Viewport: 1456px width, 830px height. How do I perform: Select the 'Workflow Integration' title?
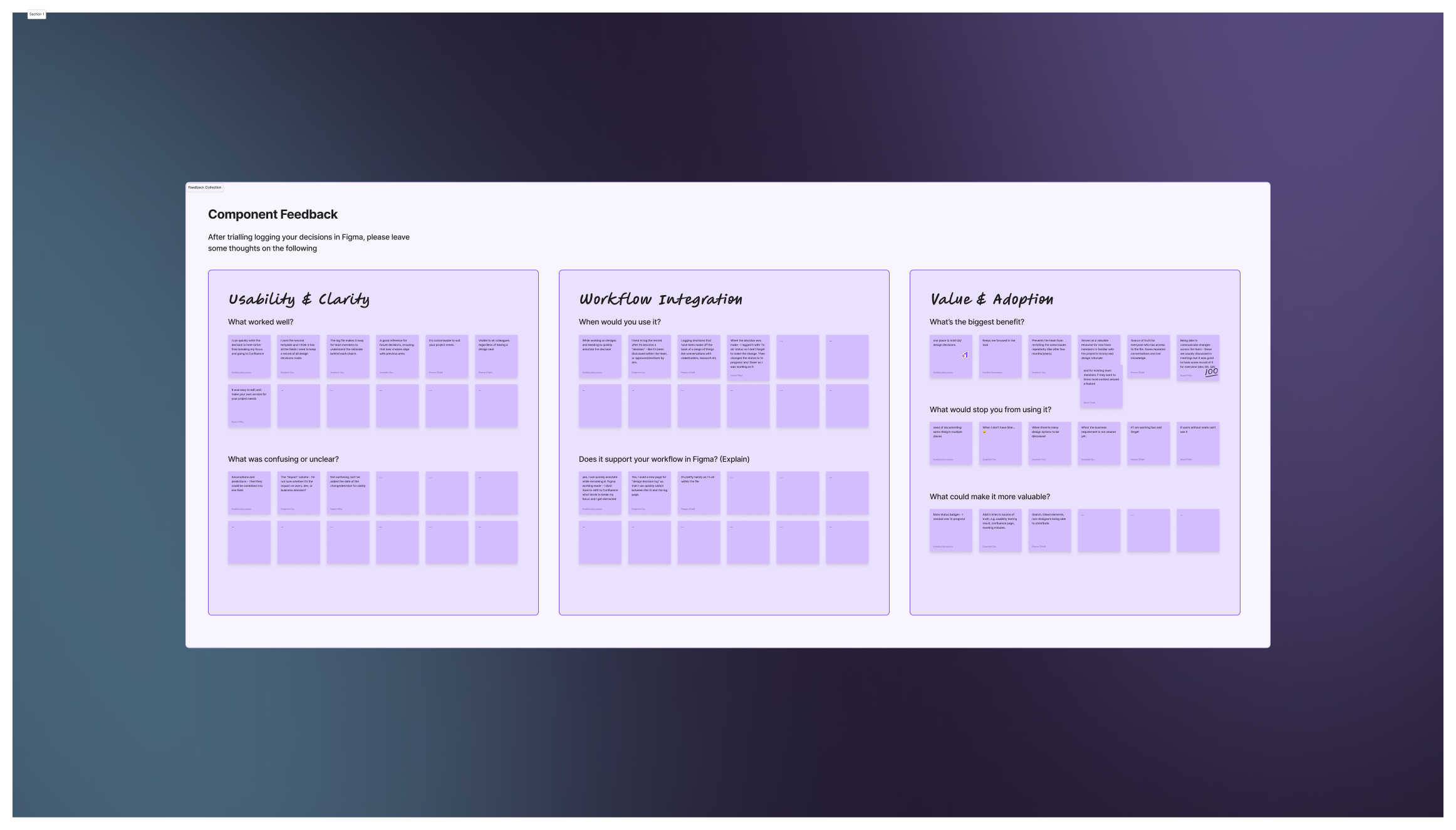[660, 299]
